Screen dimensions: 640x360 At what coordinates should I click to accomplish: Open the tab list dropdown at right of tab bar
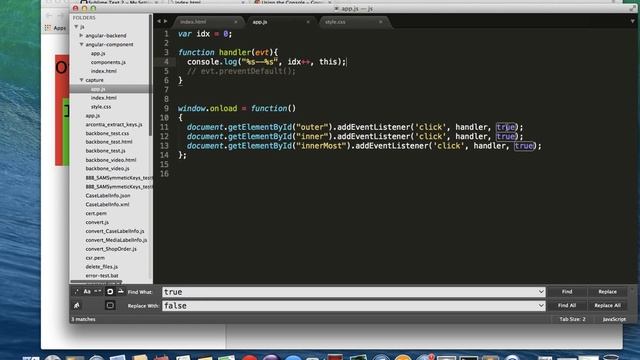point(632,21)
